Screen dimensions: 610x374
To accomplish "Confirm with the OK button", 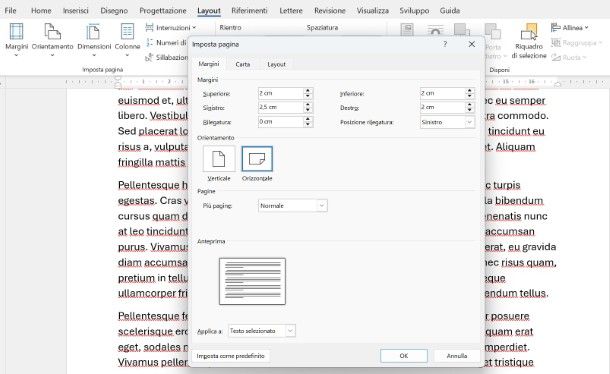I will [x=404, y=356].
